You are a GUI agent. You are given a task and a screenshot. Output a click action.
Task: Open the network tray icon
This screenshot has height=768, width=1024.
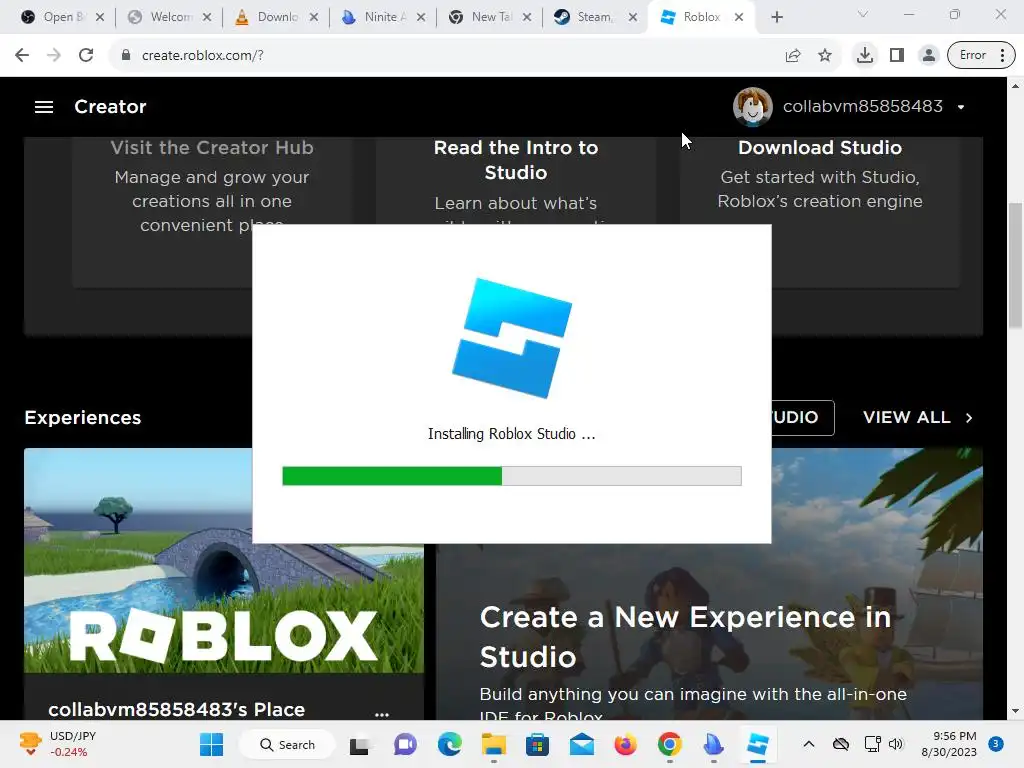pos(872,744)
